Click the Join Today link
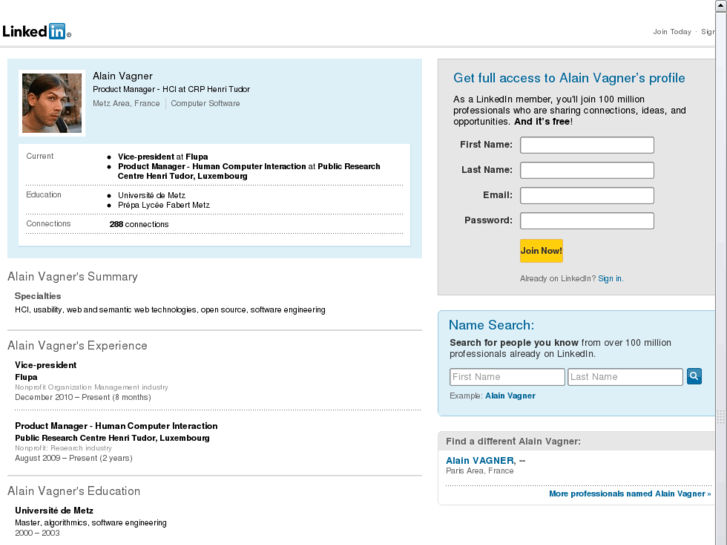 point(672,32)
